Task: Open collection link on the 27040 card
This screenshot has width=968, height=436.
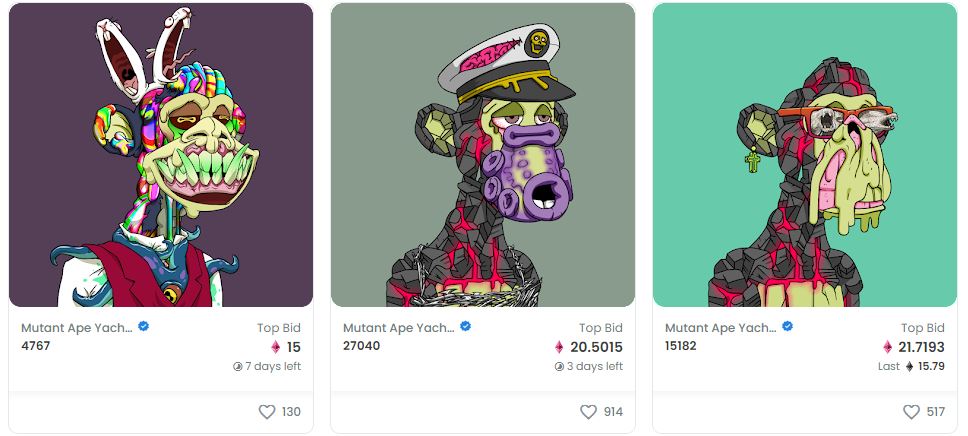Action: [x=399, y=328]
